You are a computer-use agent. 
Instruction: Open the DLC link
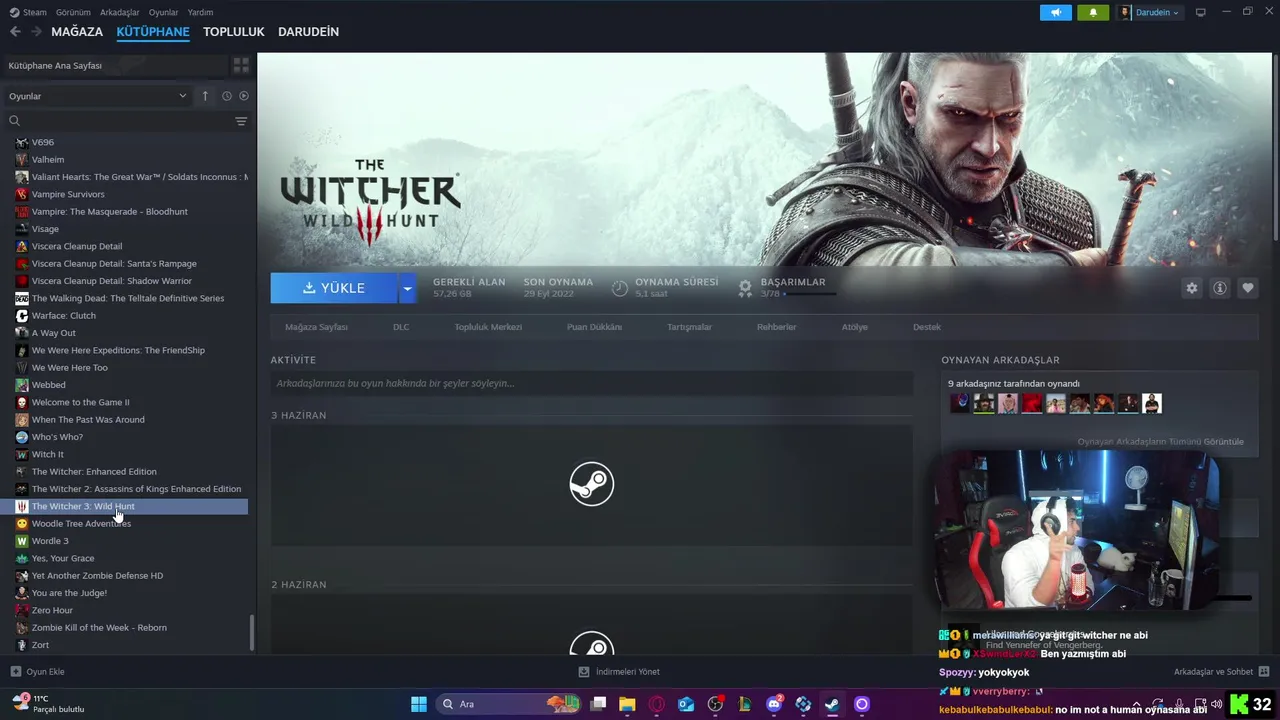401,327
